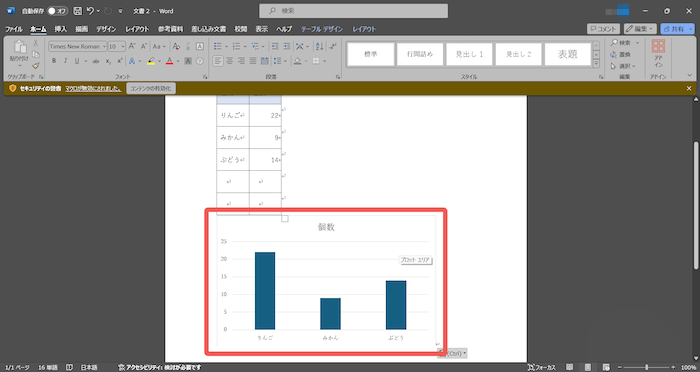Open the Paragraph group dialog launcher
The width and height of the screenshot is (700, 372).
click(338, 77)
